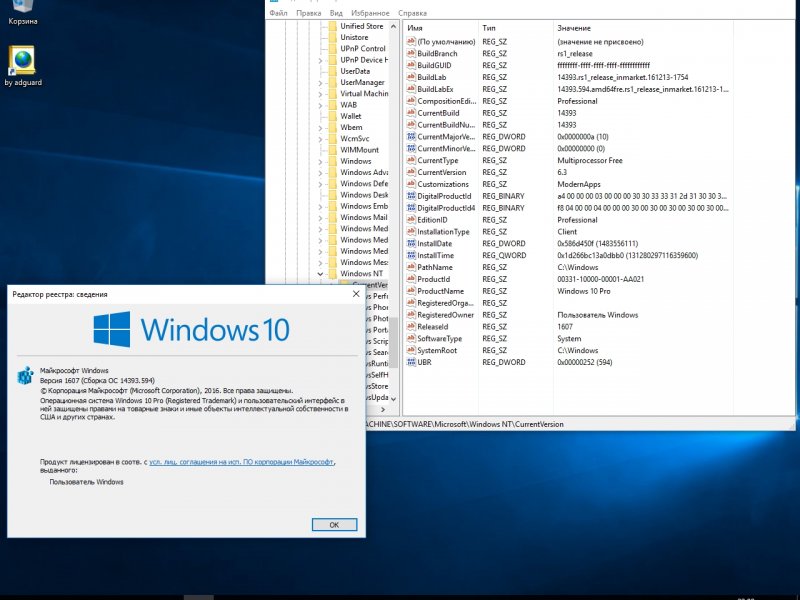Click the 'ModernApps' value data
The height and width of the screenshot is (600, 800).
579,184
